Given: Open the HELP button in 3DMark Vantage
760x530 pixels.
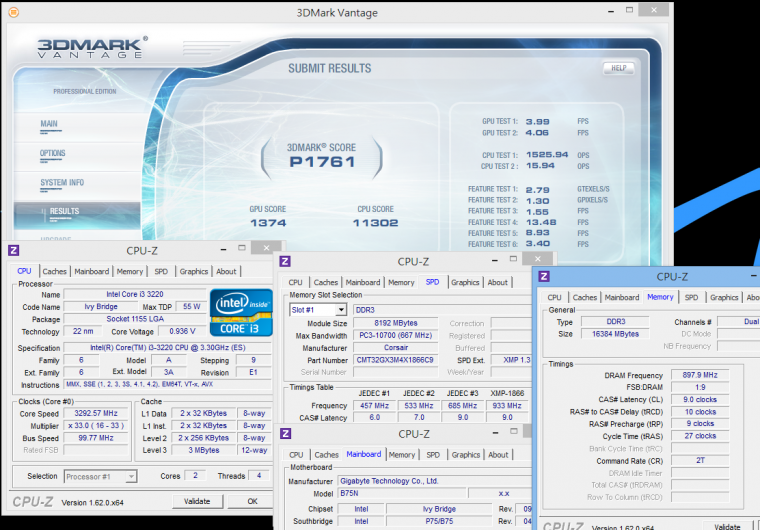Looking at the screenshot, I should coord(618,69).
